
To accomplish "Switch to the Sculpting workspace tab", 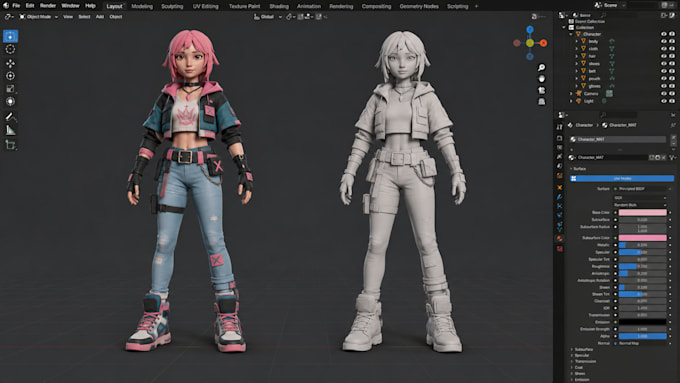I will click(x=172, y=6).
